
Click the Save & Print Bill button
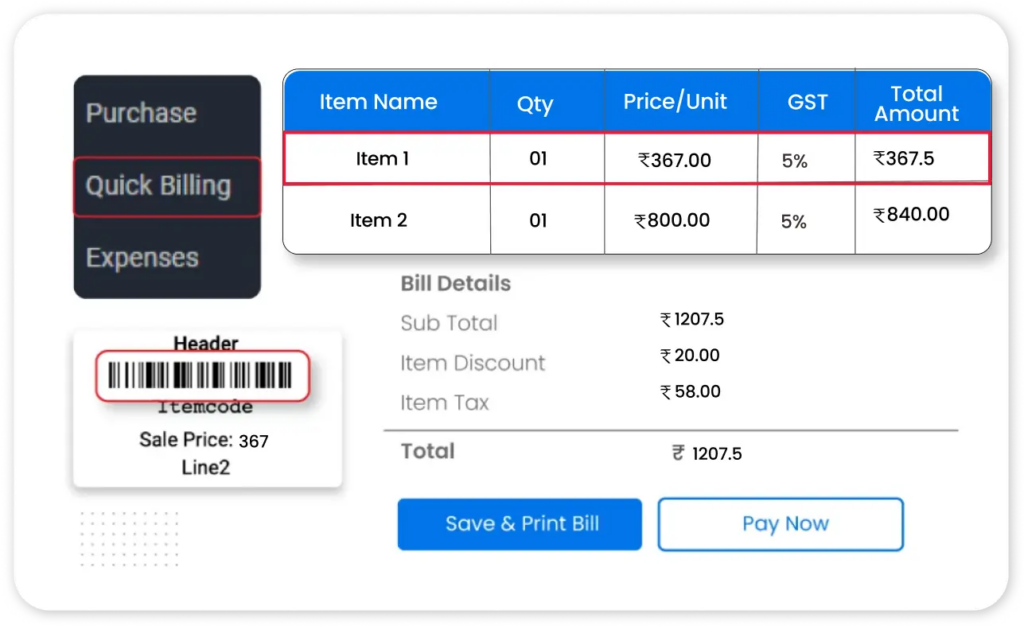pyautogui.click(x=519, y=524)
